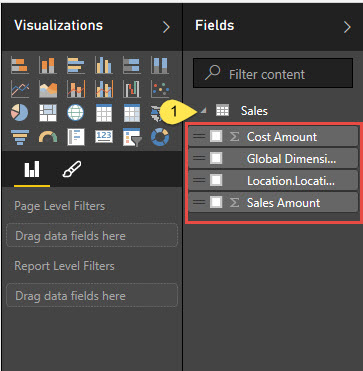
Task: Check the Global Dimensi... field checkbox
Action: point(216,158)
